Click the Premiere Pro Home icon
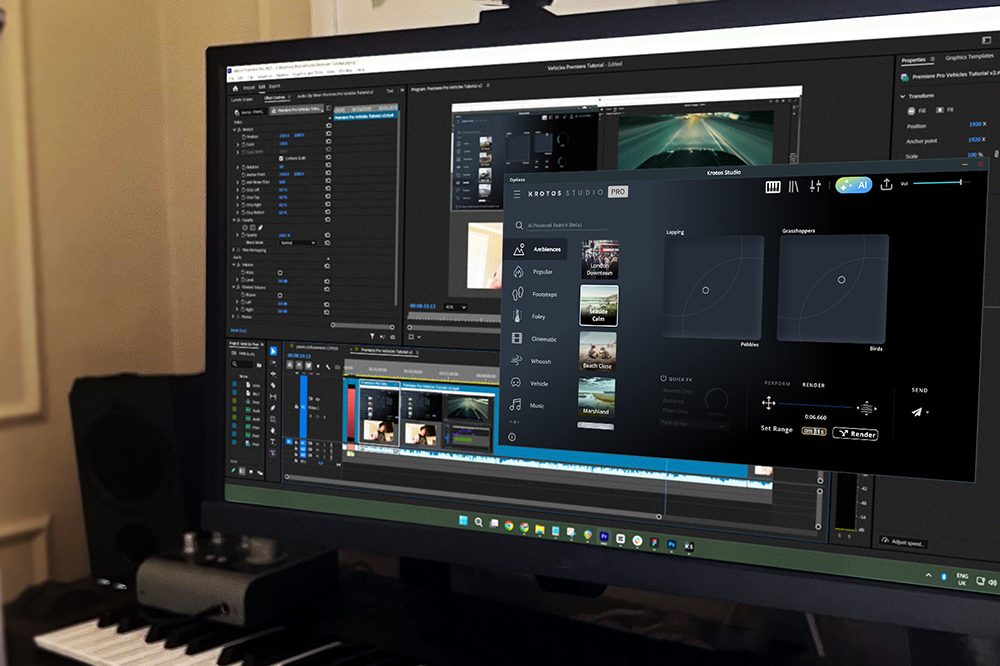 [x=235, y=88]
